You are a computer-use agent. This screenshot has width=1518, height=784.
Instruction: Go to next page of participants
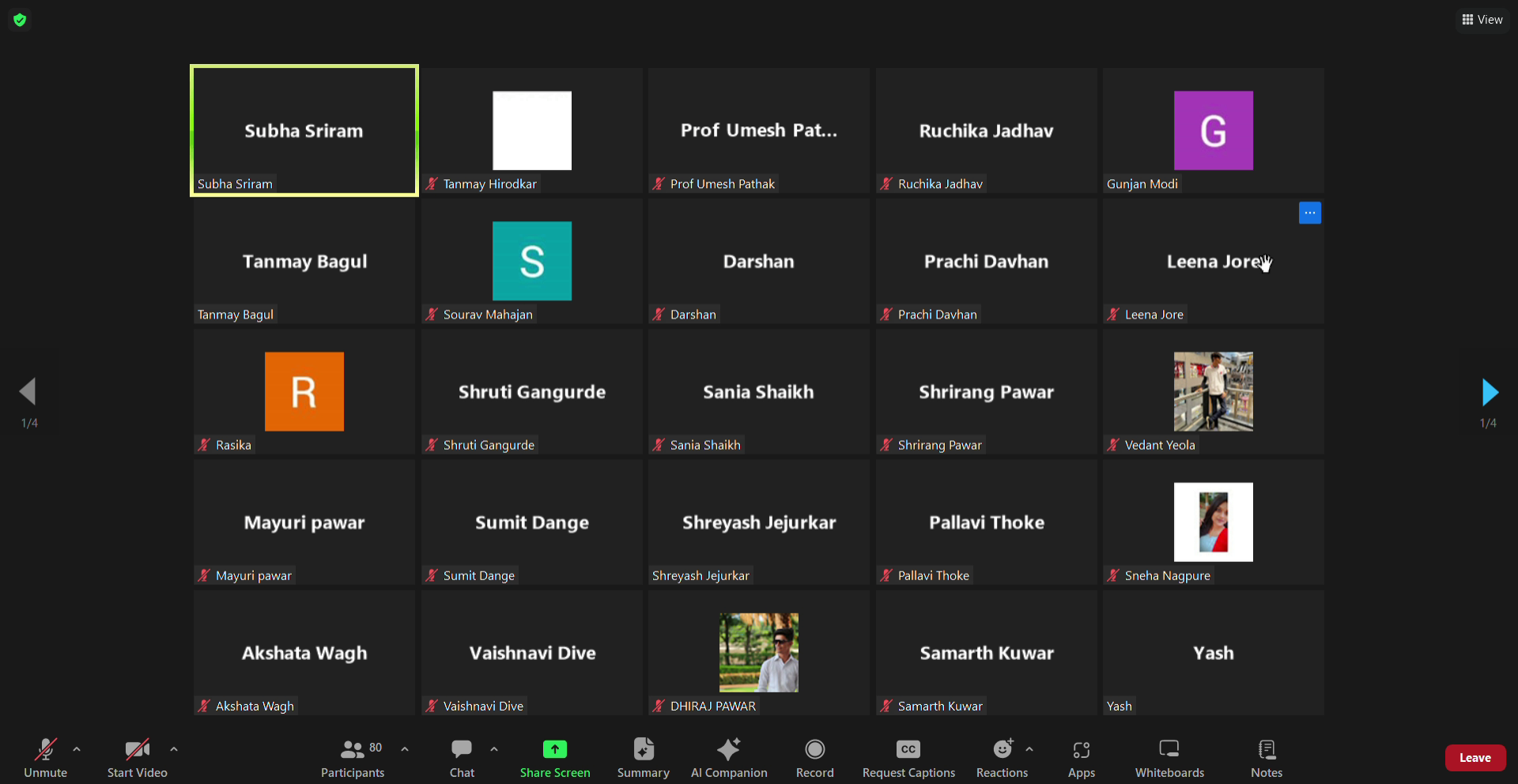1489,392
